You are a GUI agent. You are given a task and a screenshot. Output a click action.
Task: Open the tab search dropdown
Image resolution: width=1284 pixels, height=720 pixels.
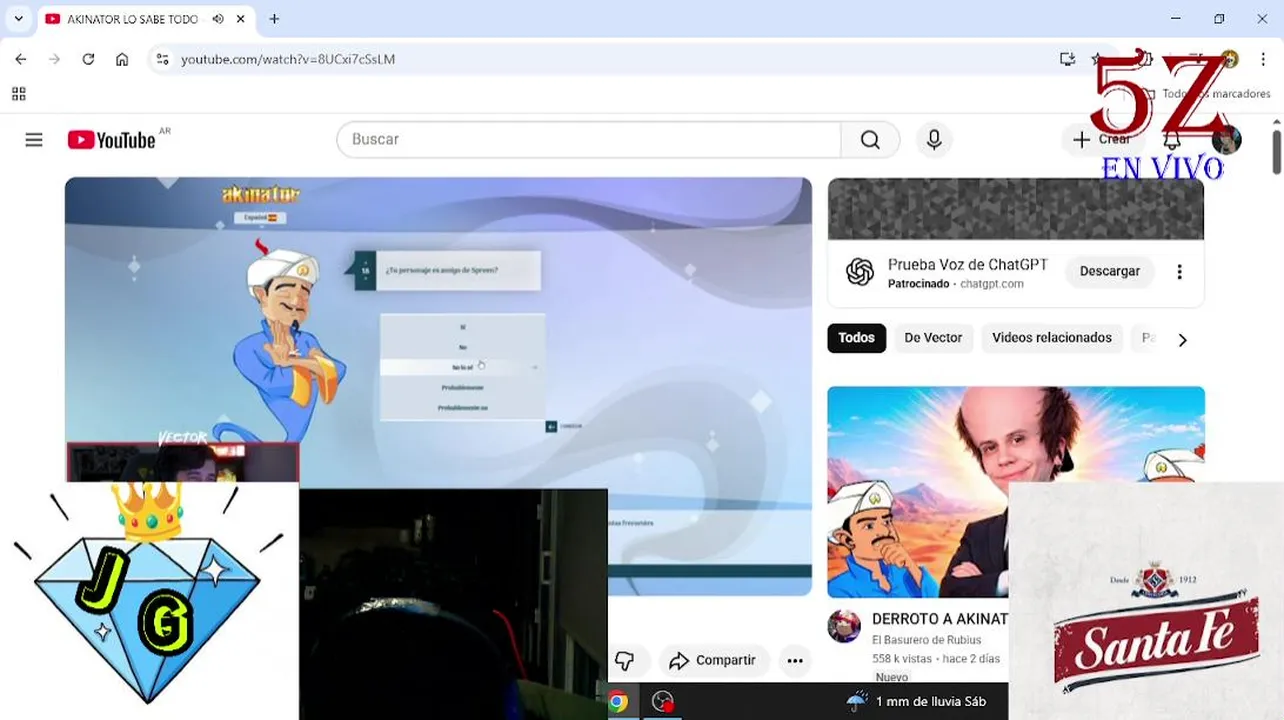click(x=18, y=19)
